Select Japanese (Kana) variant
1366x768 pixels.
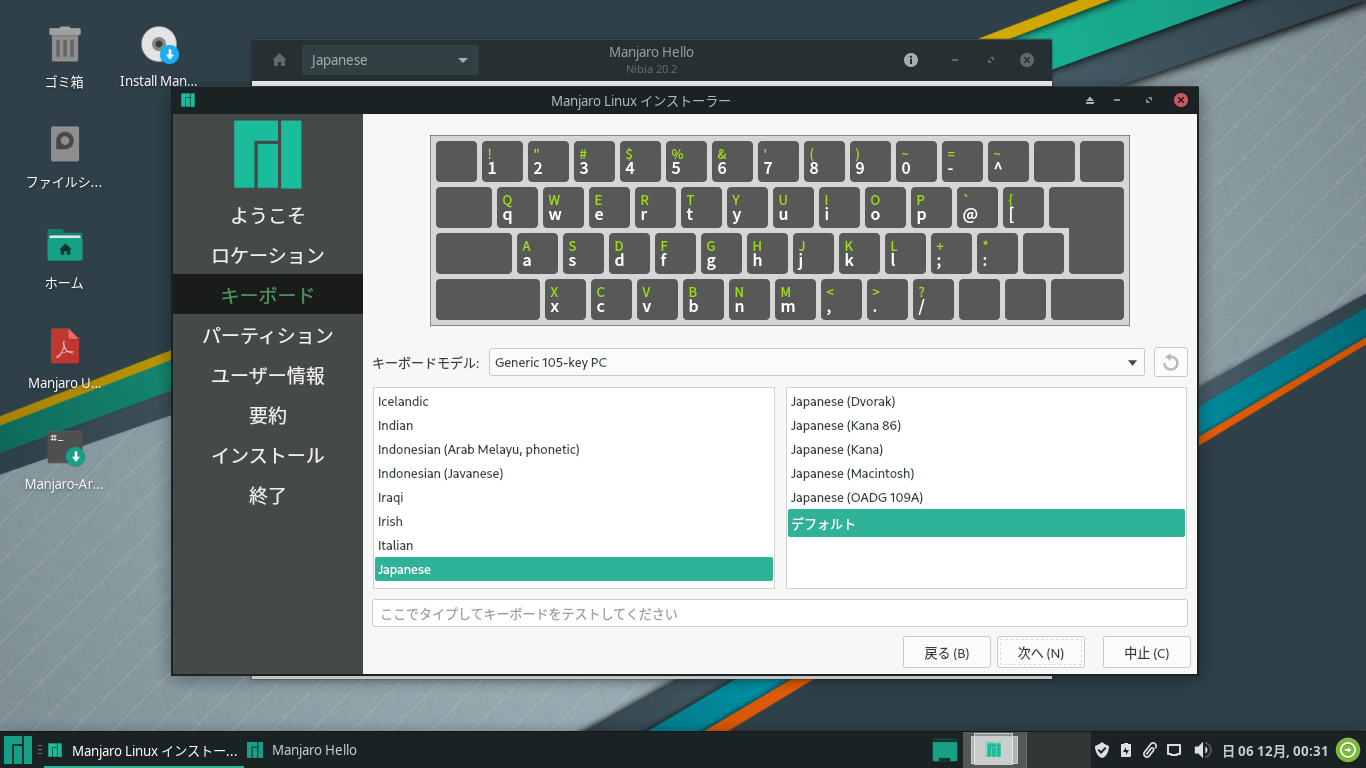pyautogui.click(x=986, y=449)
